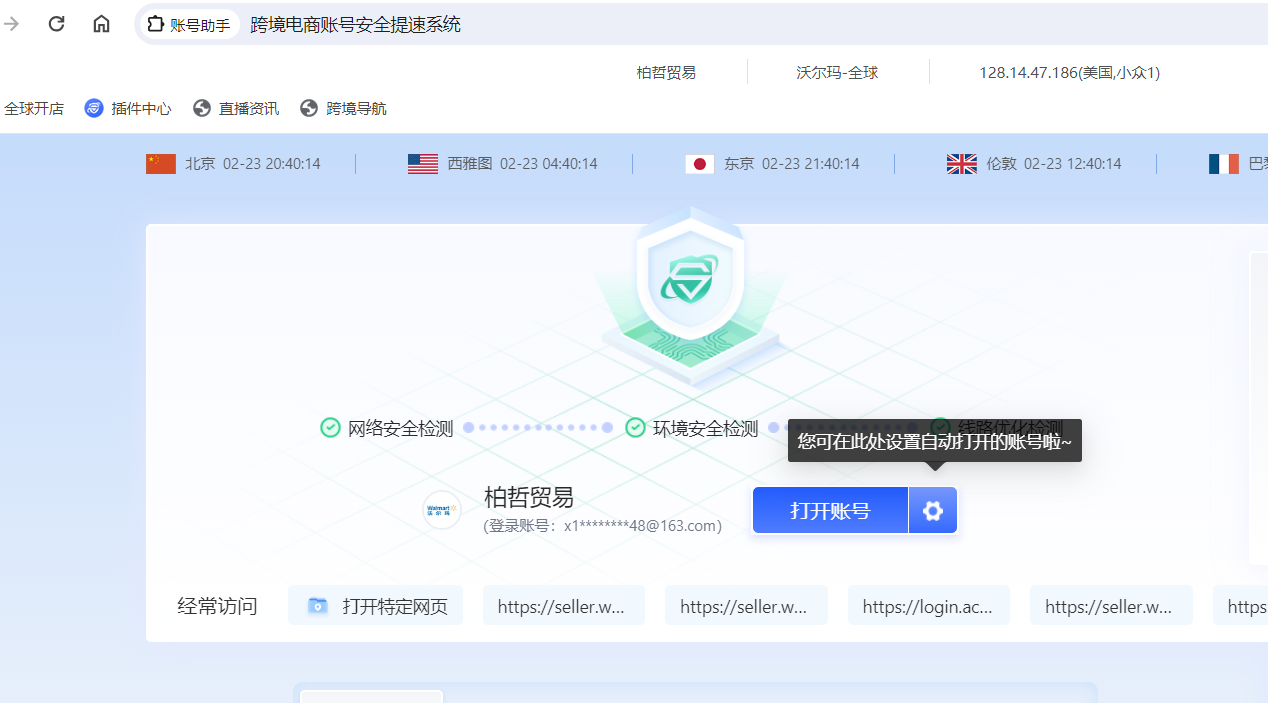Click the 柏哲贸易 account name
The image size is (1268, 703).
529,497
